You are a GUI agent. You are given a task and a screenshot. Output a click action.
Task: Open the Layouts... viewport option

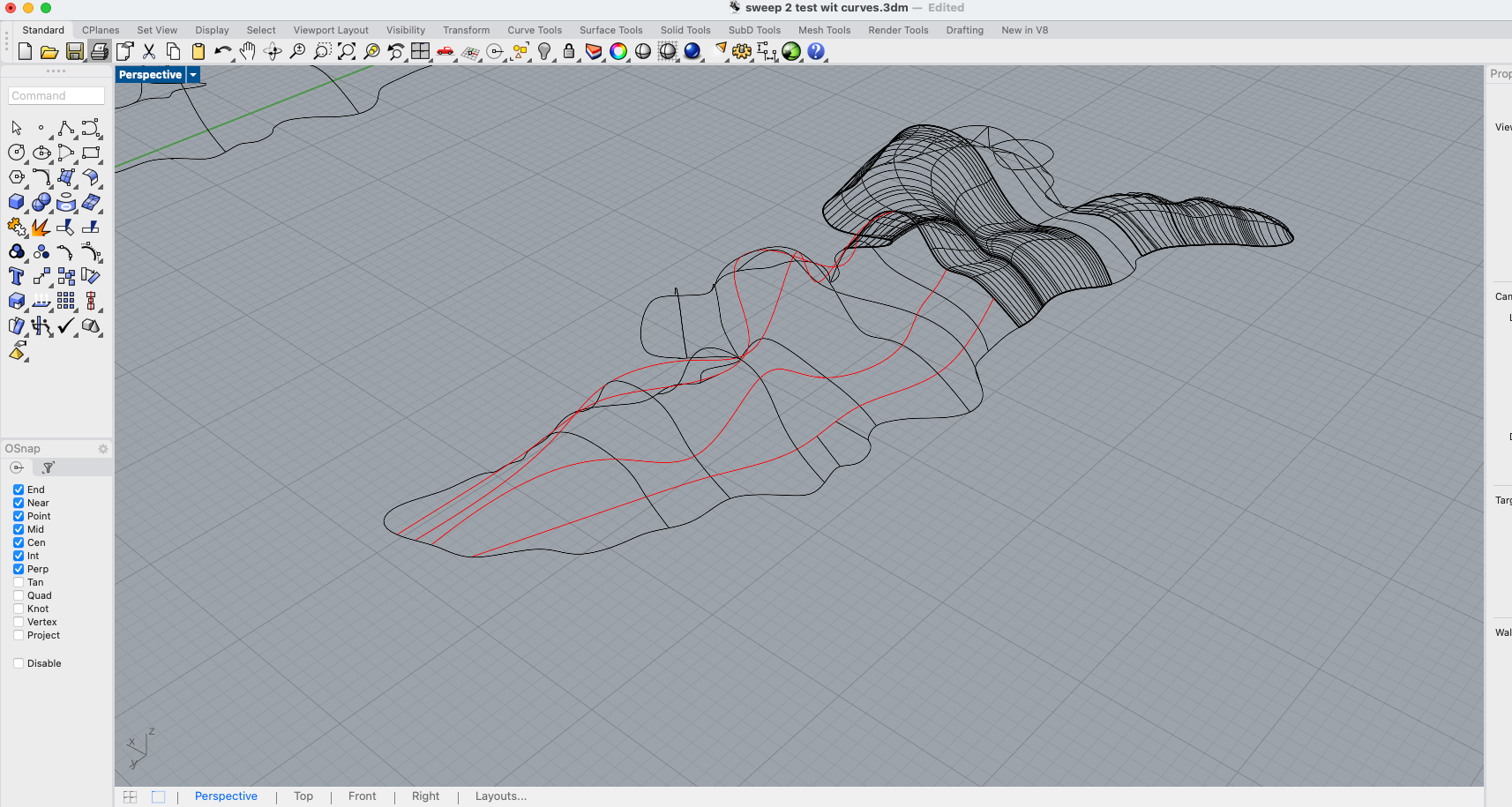pyautogui.click(x=501, y=796)
